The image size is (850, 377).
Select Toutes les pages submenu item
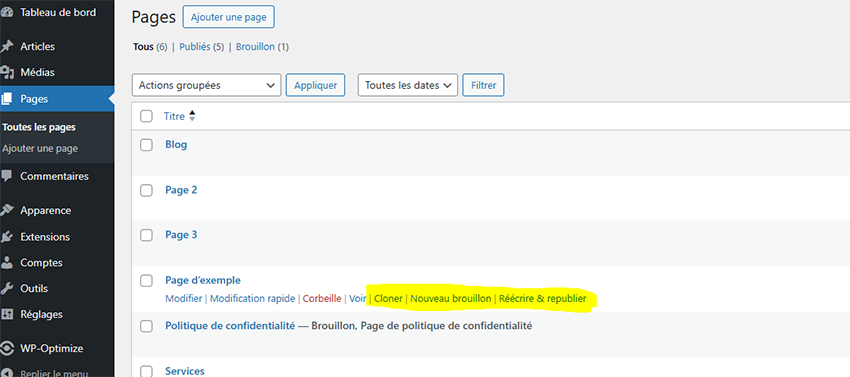(38, 128)
